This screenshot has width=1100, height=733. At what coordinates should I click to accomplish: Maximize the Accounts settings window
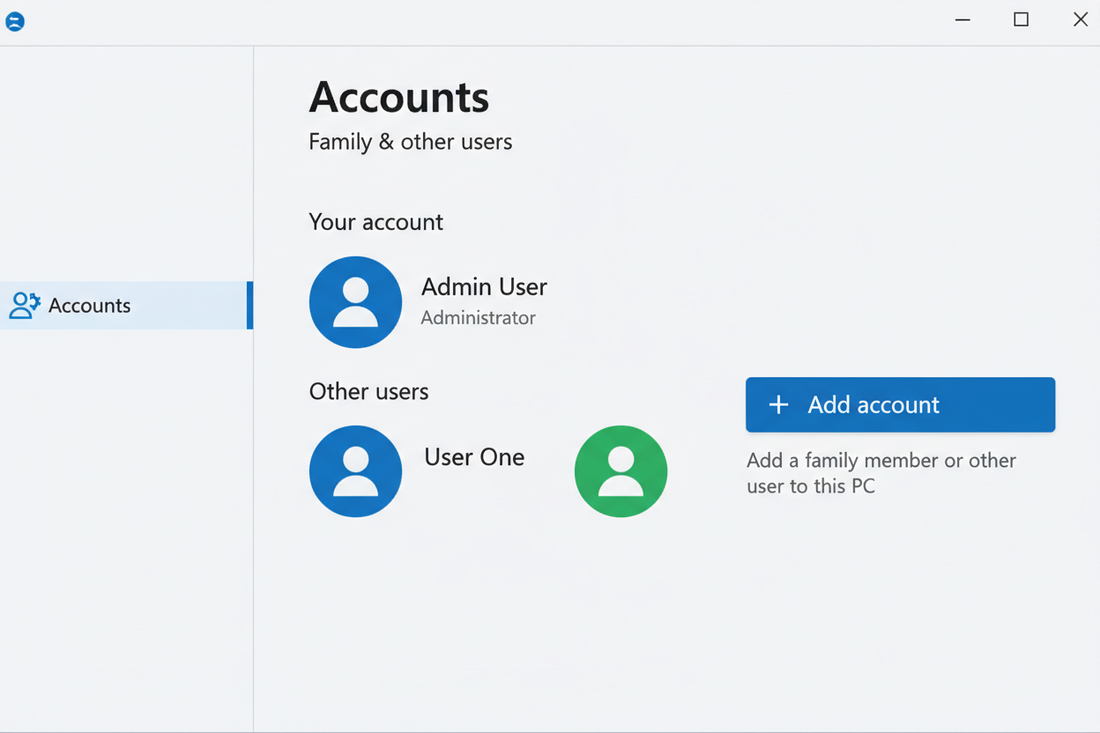click(1020, 20)
